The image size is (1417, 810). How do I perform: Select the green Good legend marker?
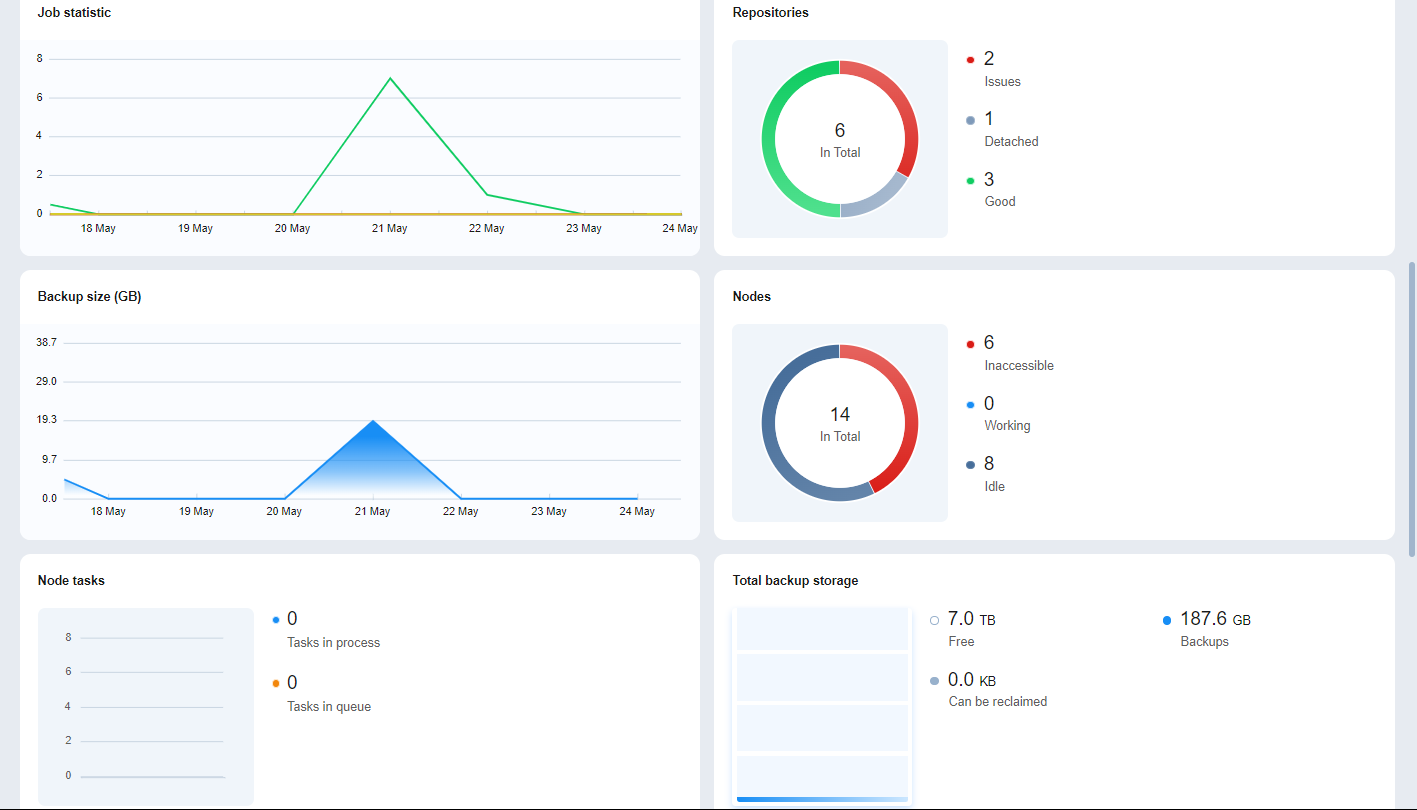[x=970, y=181]
